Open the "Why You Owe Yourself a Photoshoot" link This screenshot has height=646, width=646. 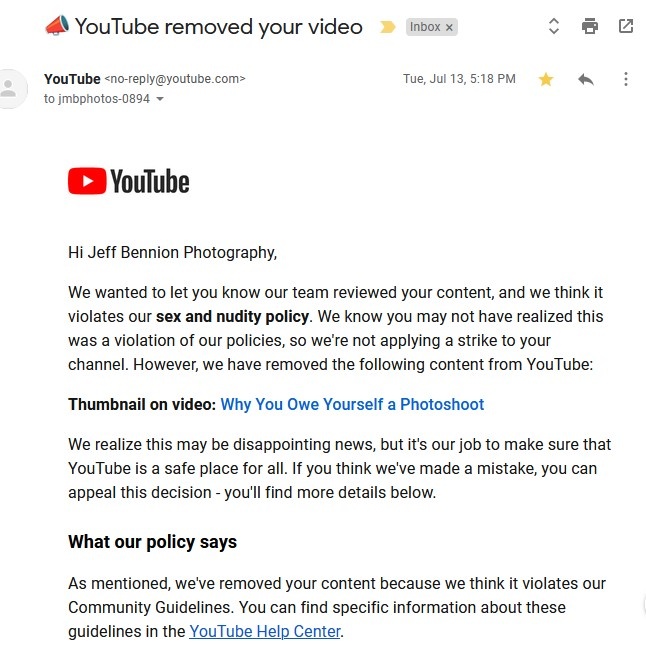352,404
